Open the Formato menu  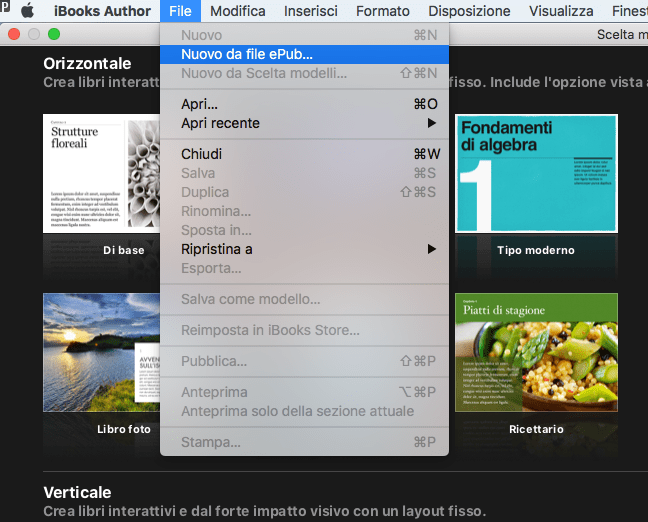tap(383, 11)
